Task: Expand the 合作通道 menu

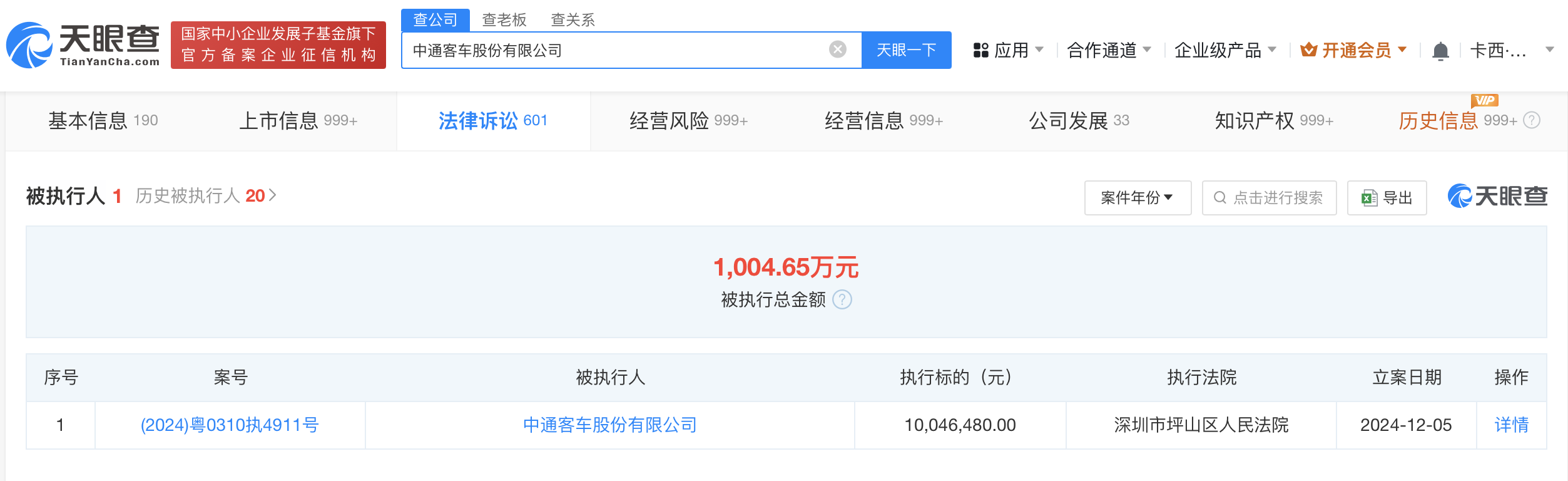Action: (x=1147, y=49)
